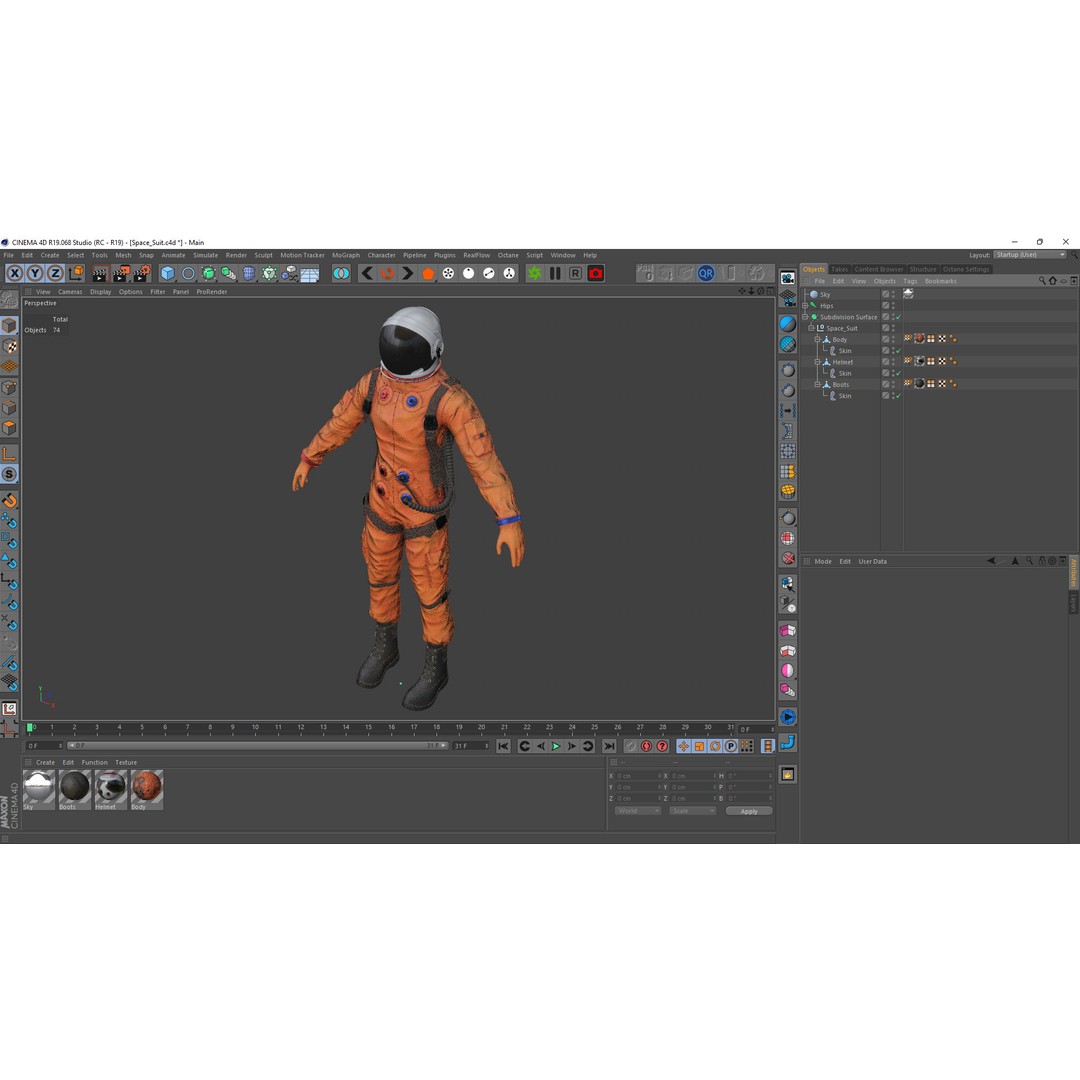Click the flame window sidebar icon
This screenshot has height=1080, width=1080.
coord(788,775)
